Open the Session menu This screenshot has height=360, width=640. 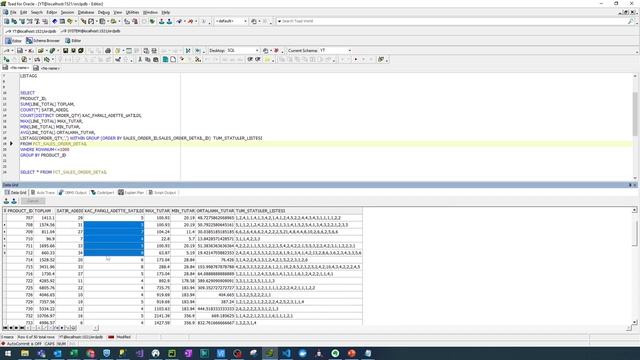click(67, 12)
